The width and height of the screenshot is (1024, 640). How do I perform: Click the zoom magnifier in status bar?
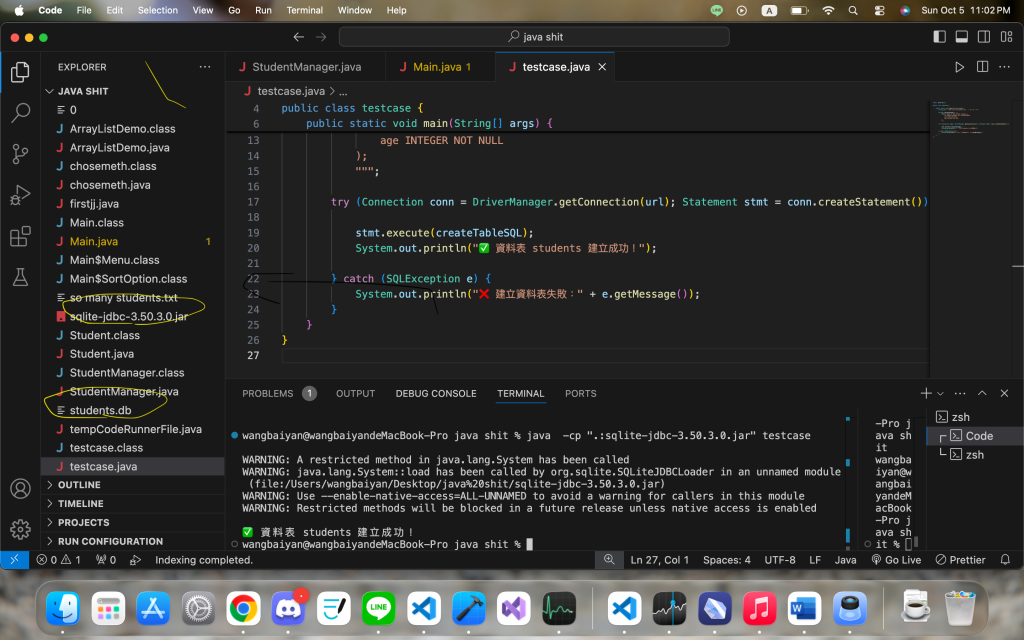pos(609,560)
